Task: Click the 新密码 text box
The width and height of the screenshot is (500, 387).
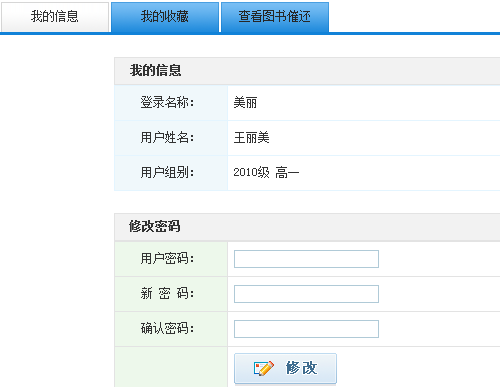Action: coord(306,294)
